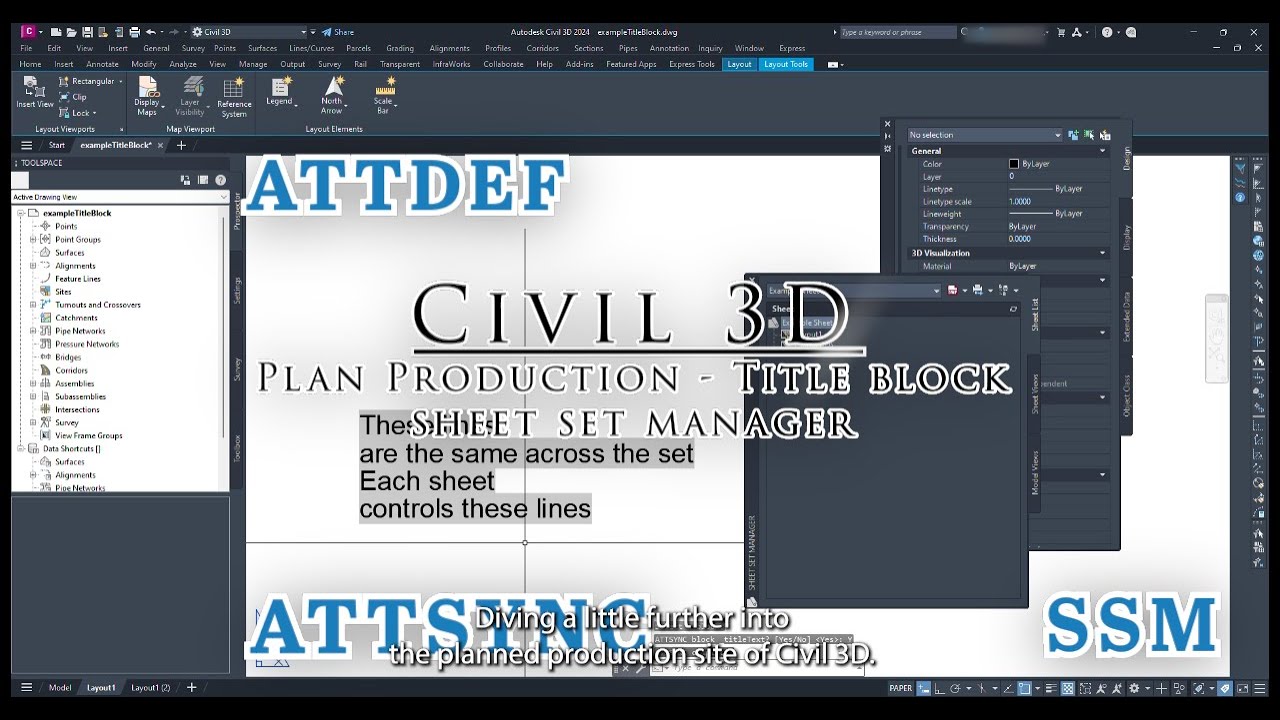Click the Share button
The width and height of the screenshot is (1280, 720).
[337, 32]
